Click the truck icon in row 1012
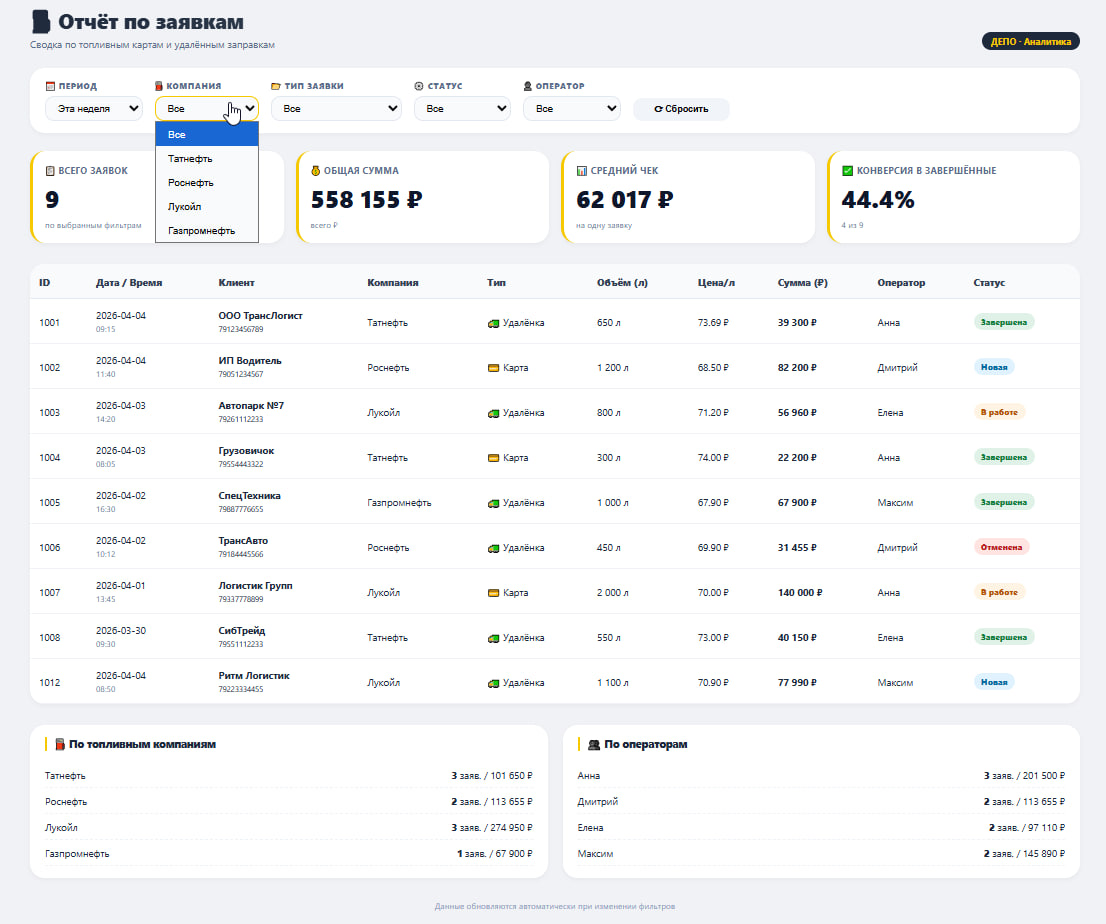 [x=494, y=683]
